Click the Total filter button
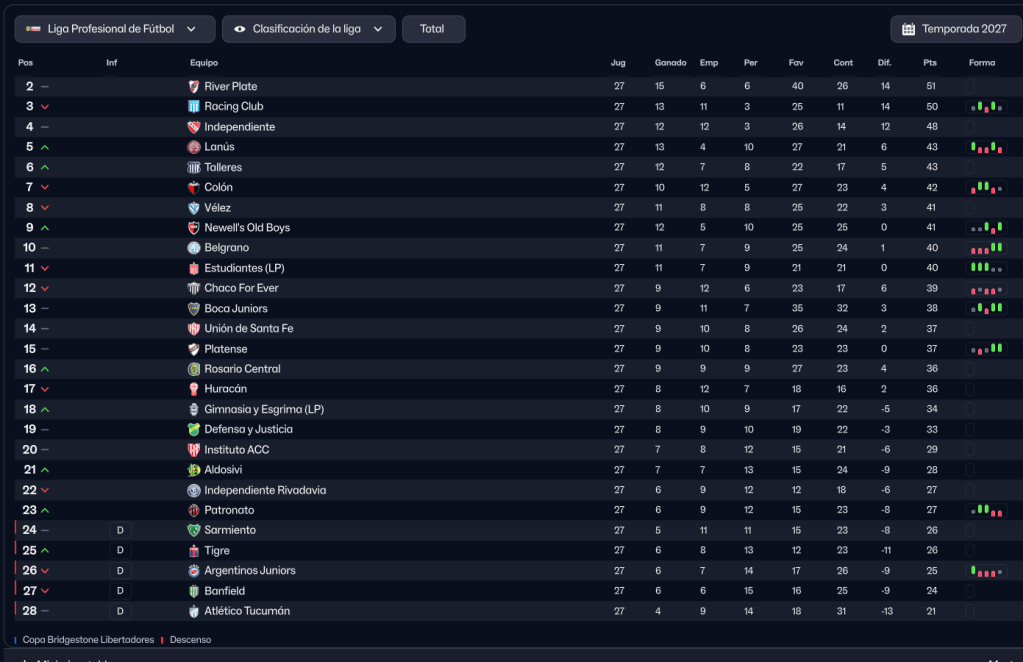1023x662 pixels. click(x=433, y=29)
